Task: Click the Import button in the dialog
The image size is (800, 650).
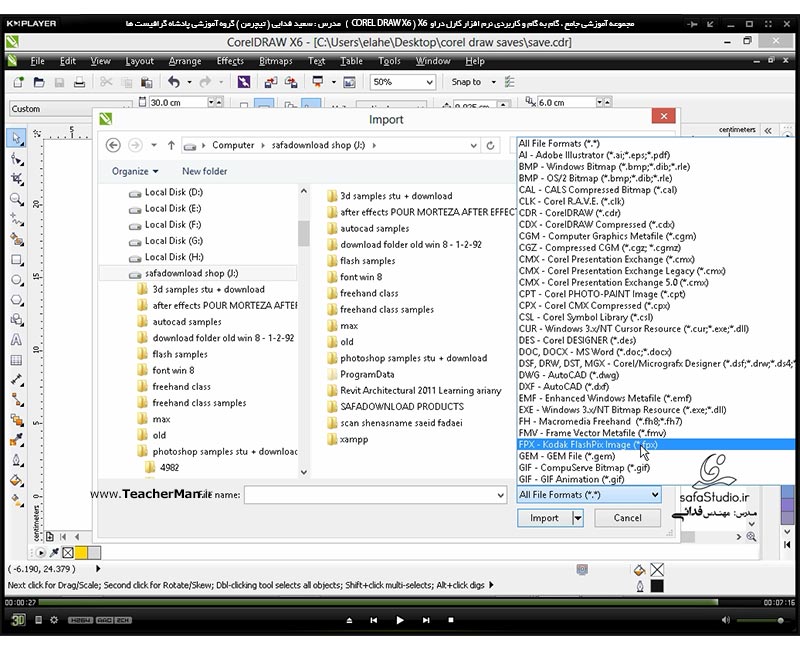Action: (x=544, y=518)
